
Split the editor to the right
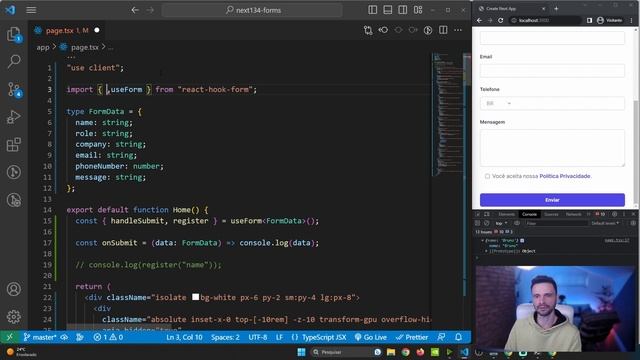443,30
